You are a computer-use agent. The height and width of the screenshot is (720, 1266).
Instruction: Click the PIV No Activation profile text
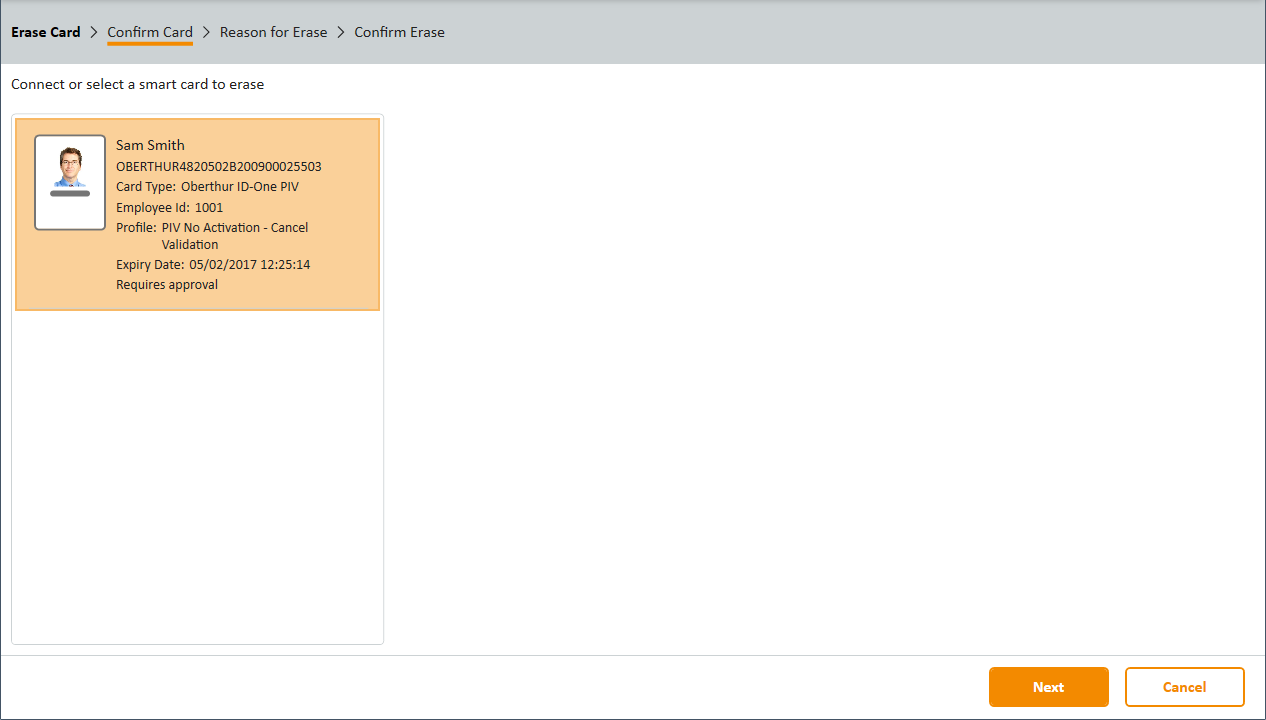coord(234,228)
